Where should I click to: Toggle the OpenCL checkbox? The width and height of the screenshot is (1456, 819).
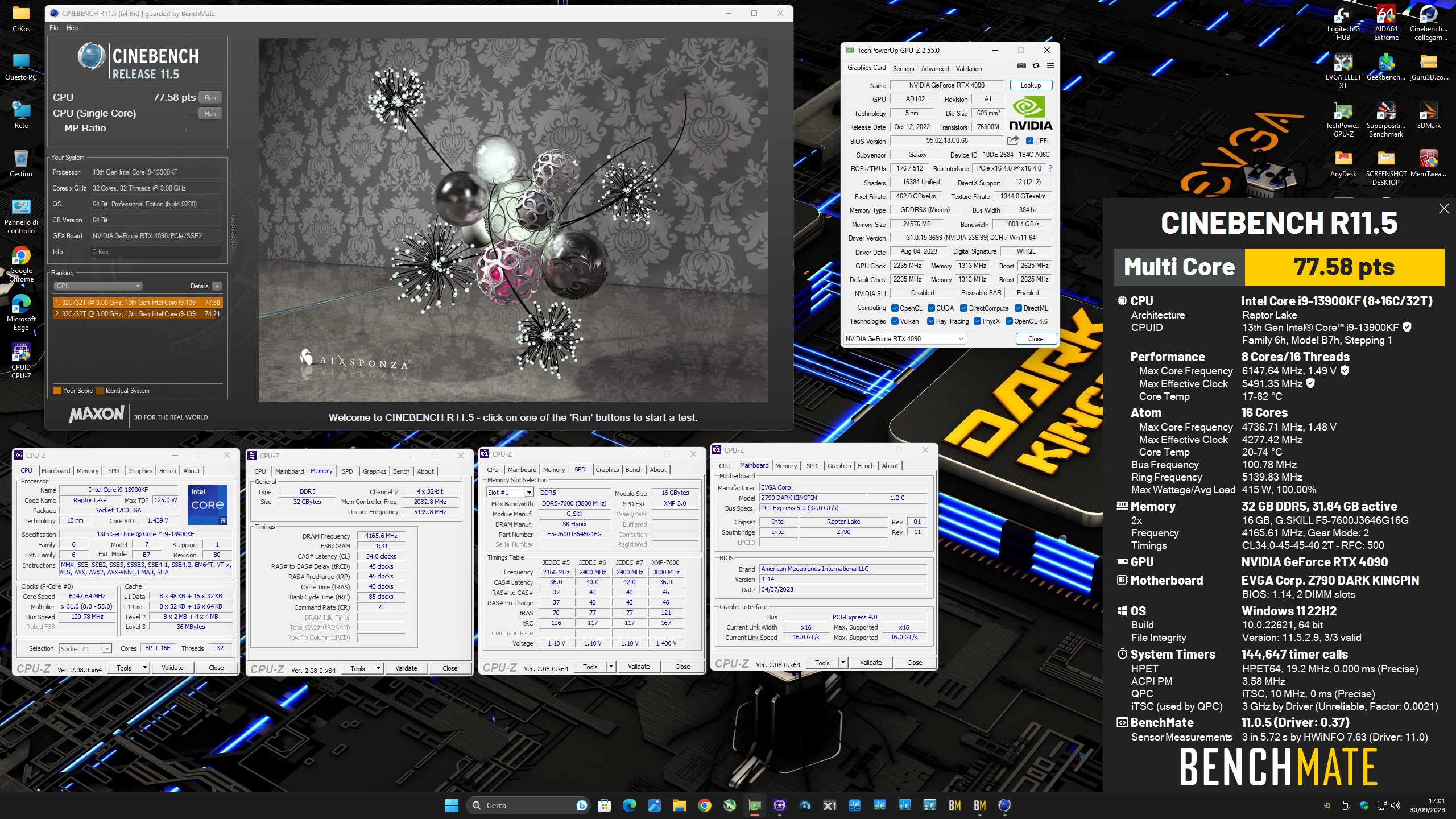(x=895, y=308)
